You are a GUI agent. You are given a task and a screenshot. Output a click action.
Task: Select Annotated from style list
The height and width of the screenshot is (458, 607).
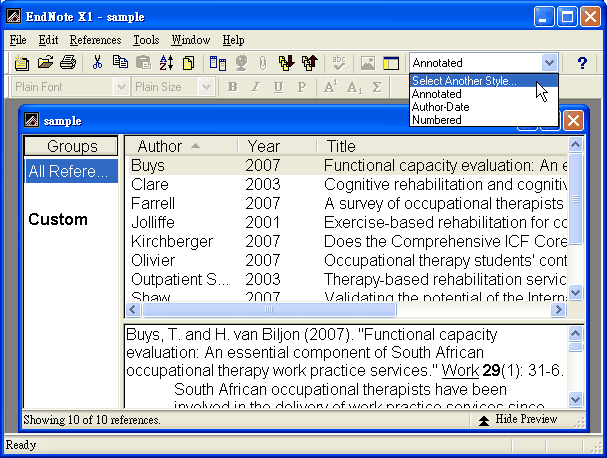pos(484,94)
